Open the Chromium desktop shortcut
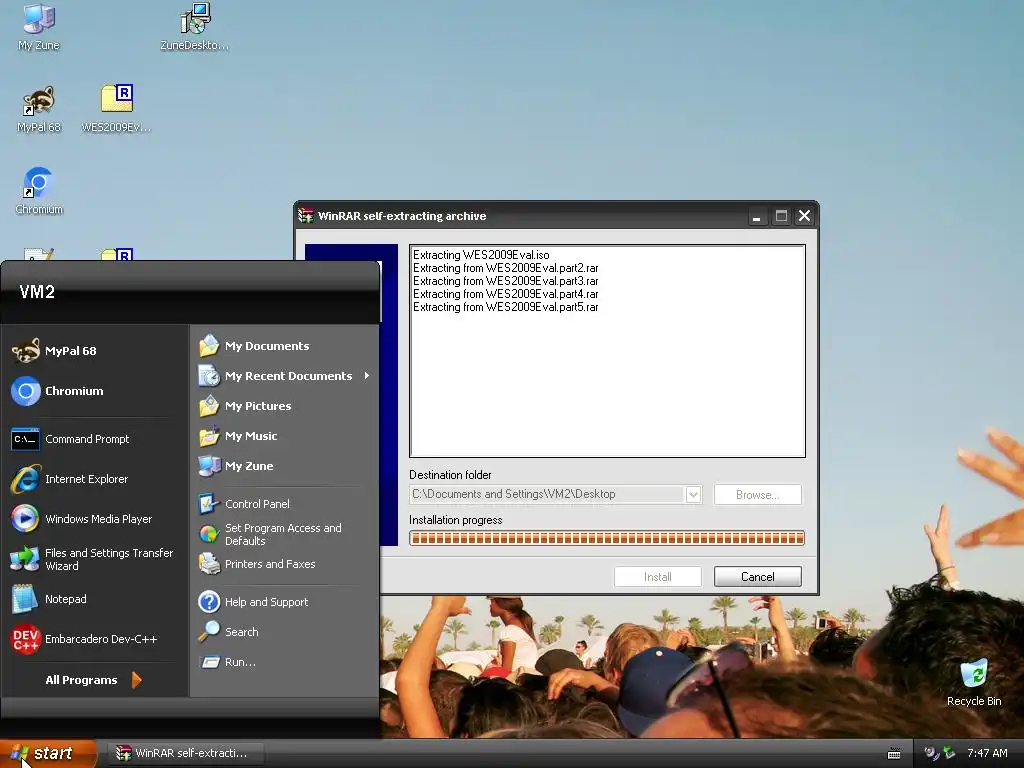This screenshot has height=768, width=1024. pos(39,191)
